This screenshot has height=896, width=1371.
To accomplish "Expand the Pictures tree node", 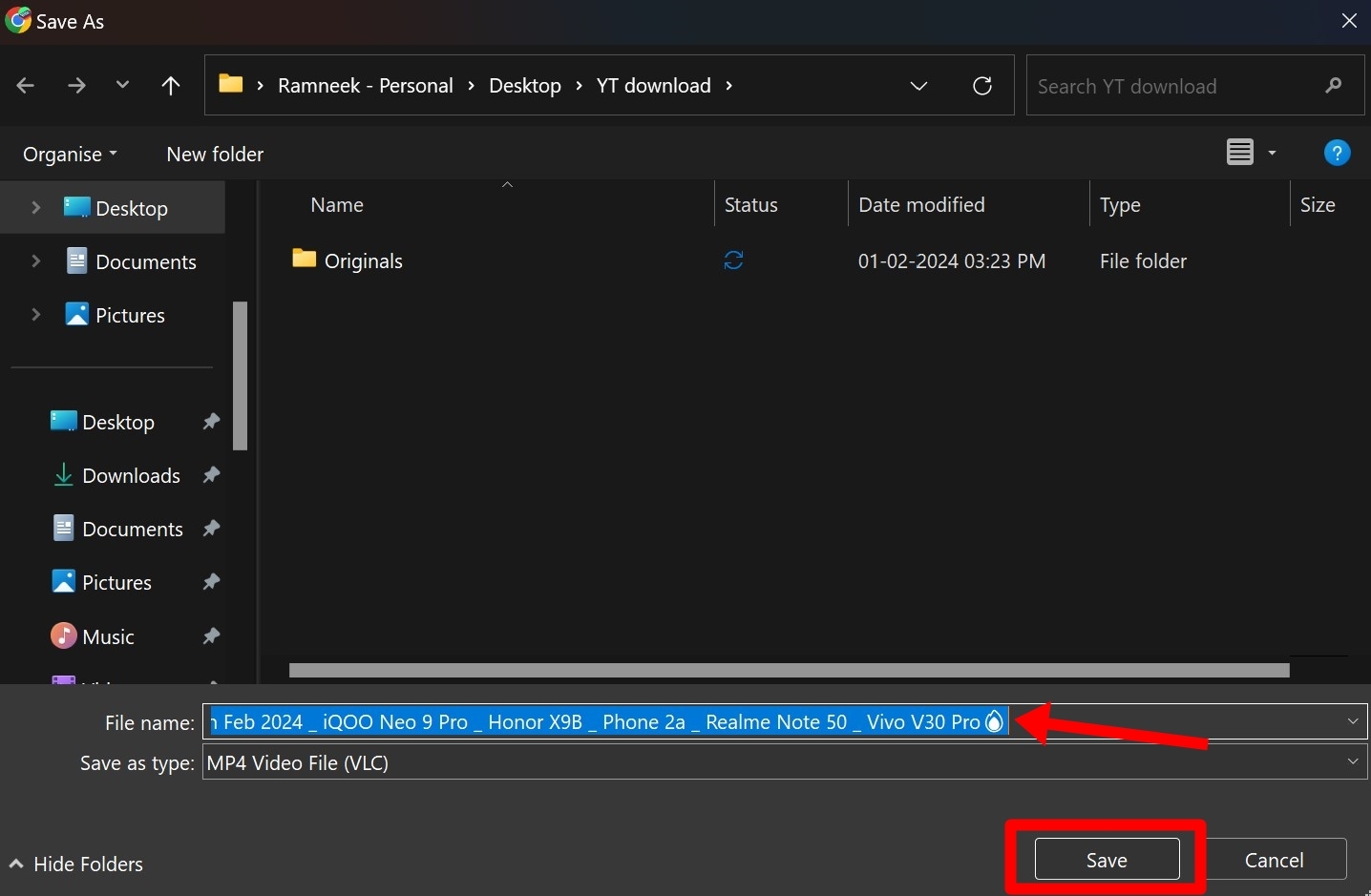I will pyautogui.click(x=36, y=314).
